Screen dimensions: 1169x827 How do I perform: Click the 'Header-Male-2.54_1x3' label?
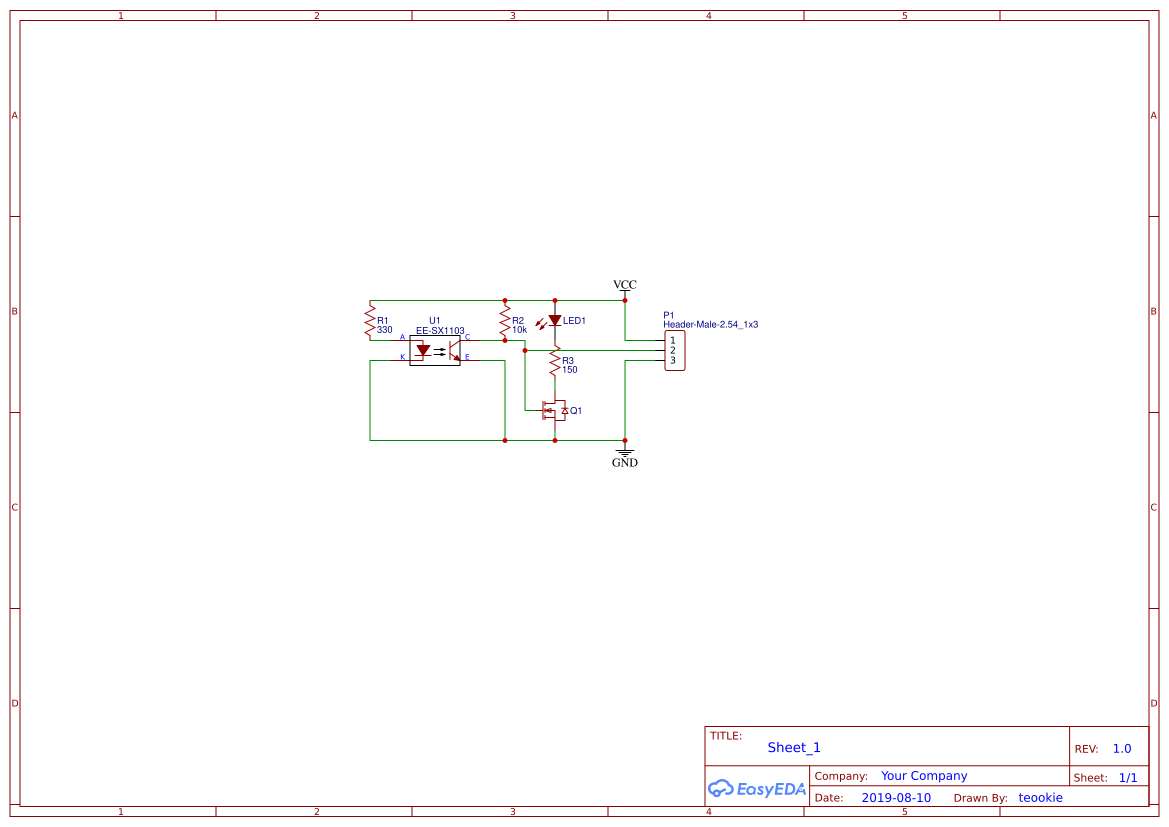pyautogui.click(x=710, y=324)
